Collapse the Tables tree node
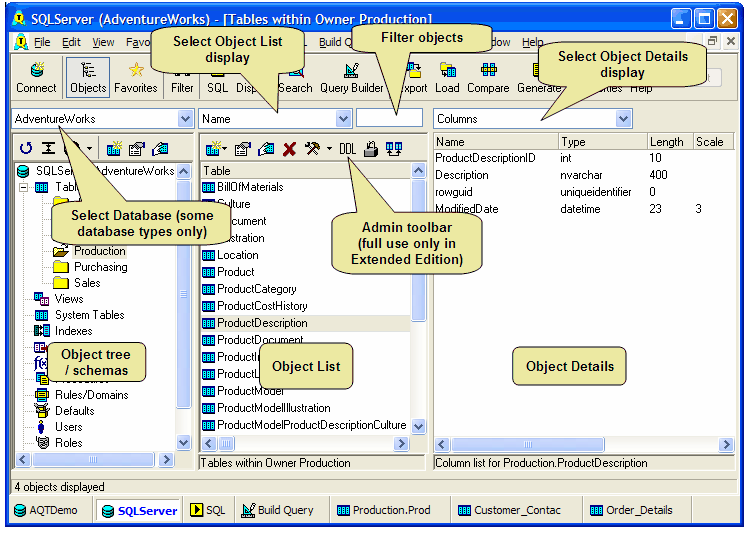Screen dimensions: 749x533 point(23,187)
